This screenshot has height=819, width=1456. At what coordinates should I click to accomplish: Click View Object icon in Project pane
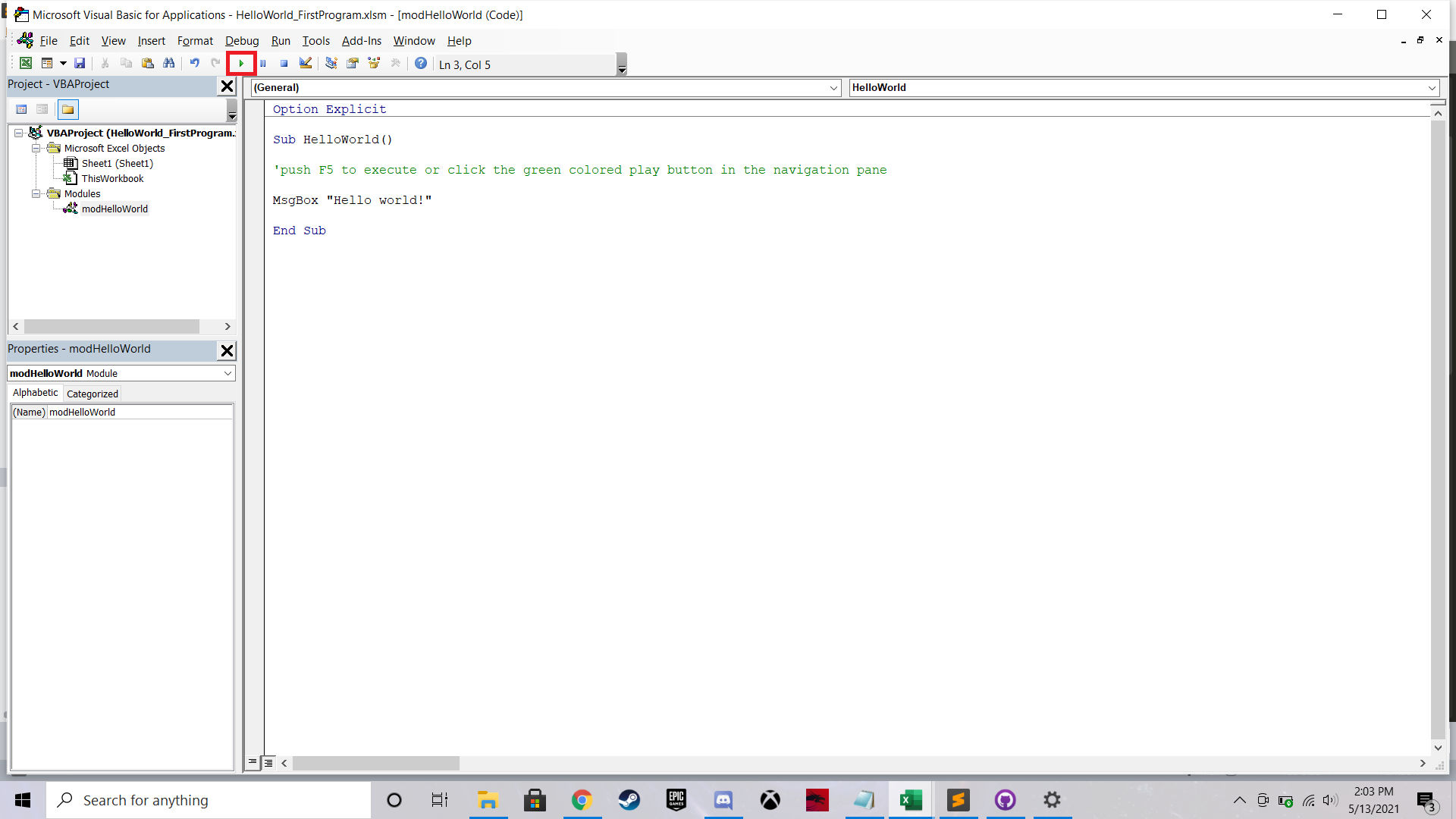click(42, 109)
